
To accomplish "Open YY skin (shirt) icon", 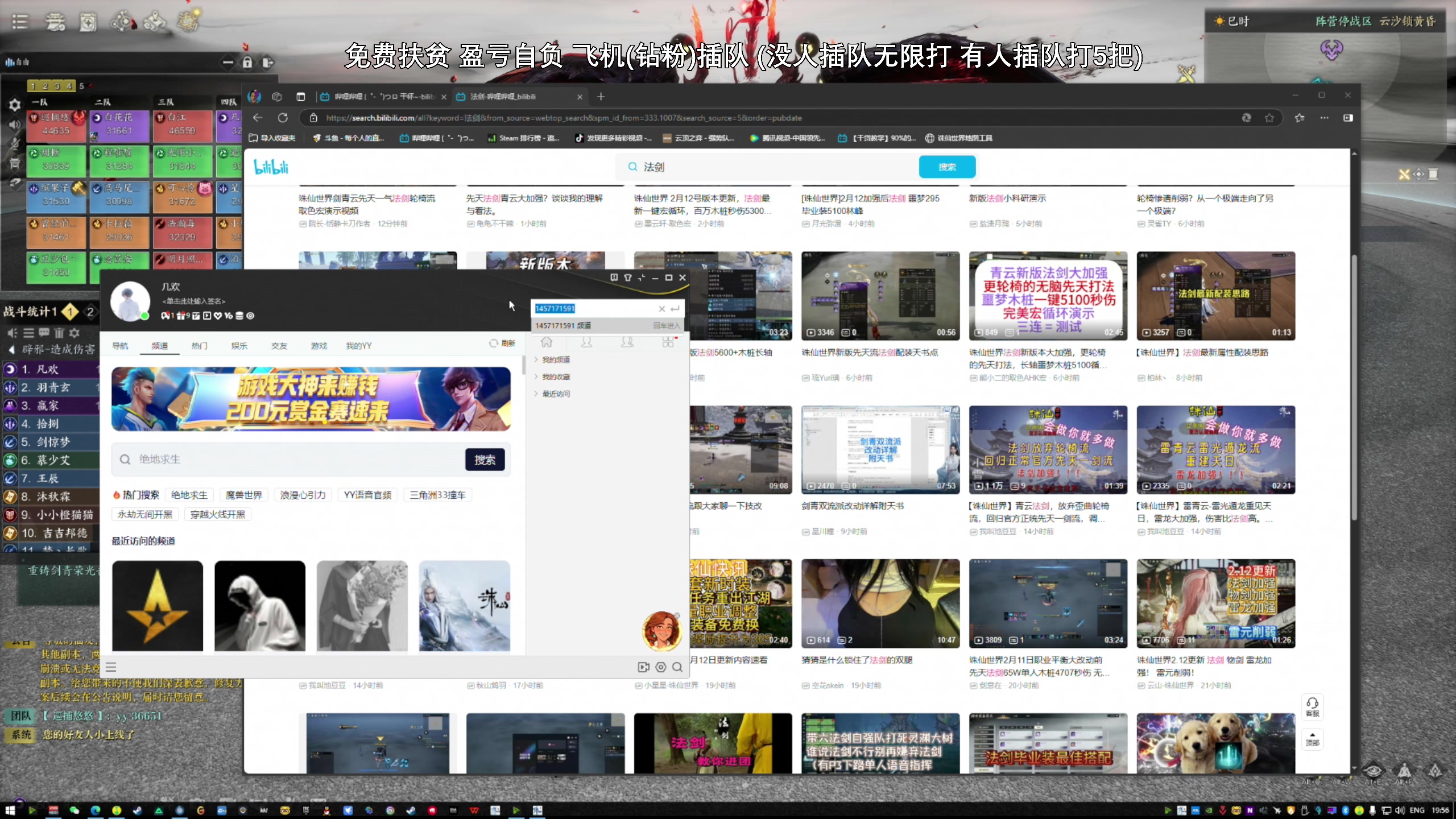I will coord(627,278).
